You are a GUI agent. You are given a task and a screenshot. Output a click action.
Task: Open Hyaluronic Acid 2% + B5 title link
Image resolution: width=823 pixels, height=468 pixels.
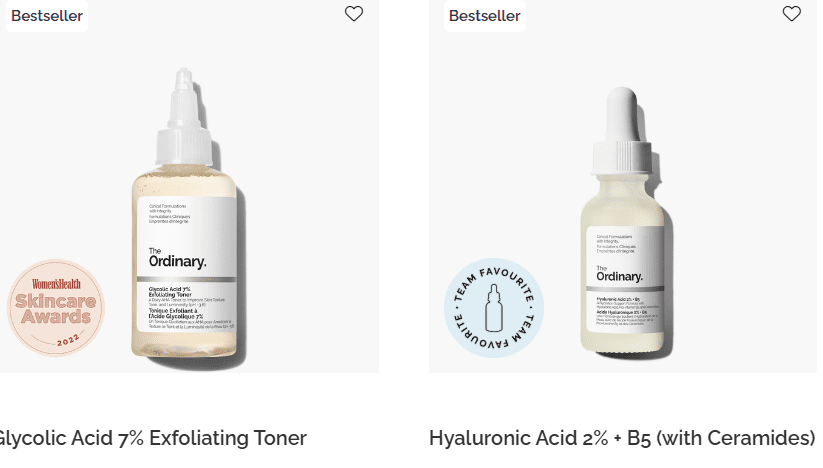(622, 438)
